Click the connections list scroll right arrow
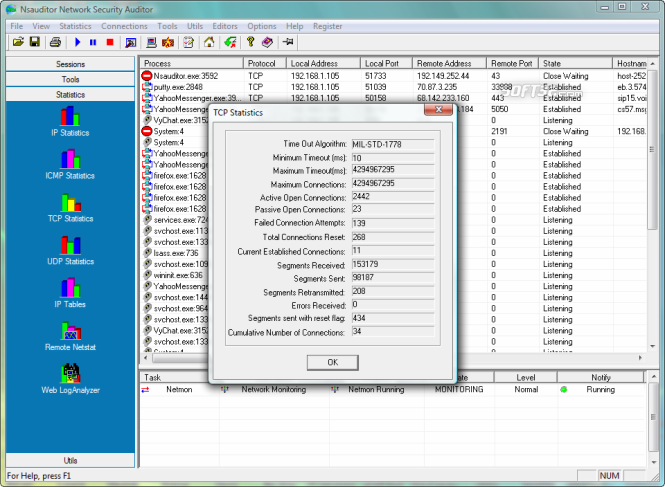The image size is (665, 487). [640, 358]
